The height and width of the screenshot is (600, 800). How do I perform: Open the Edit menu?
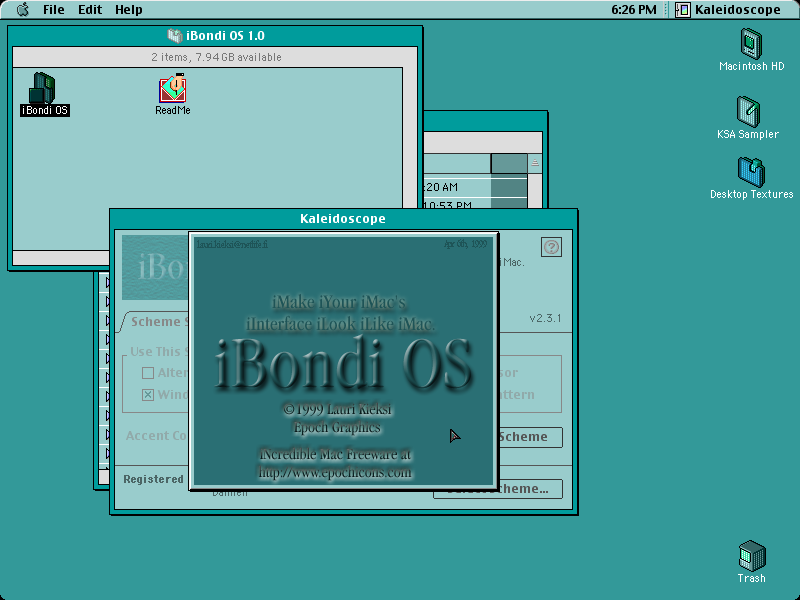tap(90, 10)
